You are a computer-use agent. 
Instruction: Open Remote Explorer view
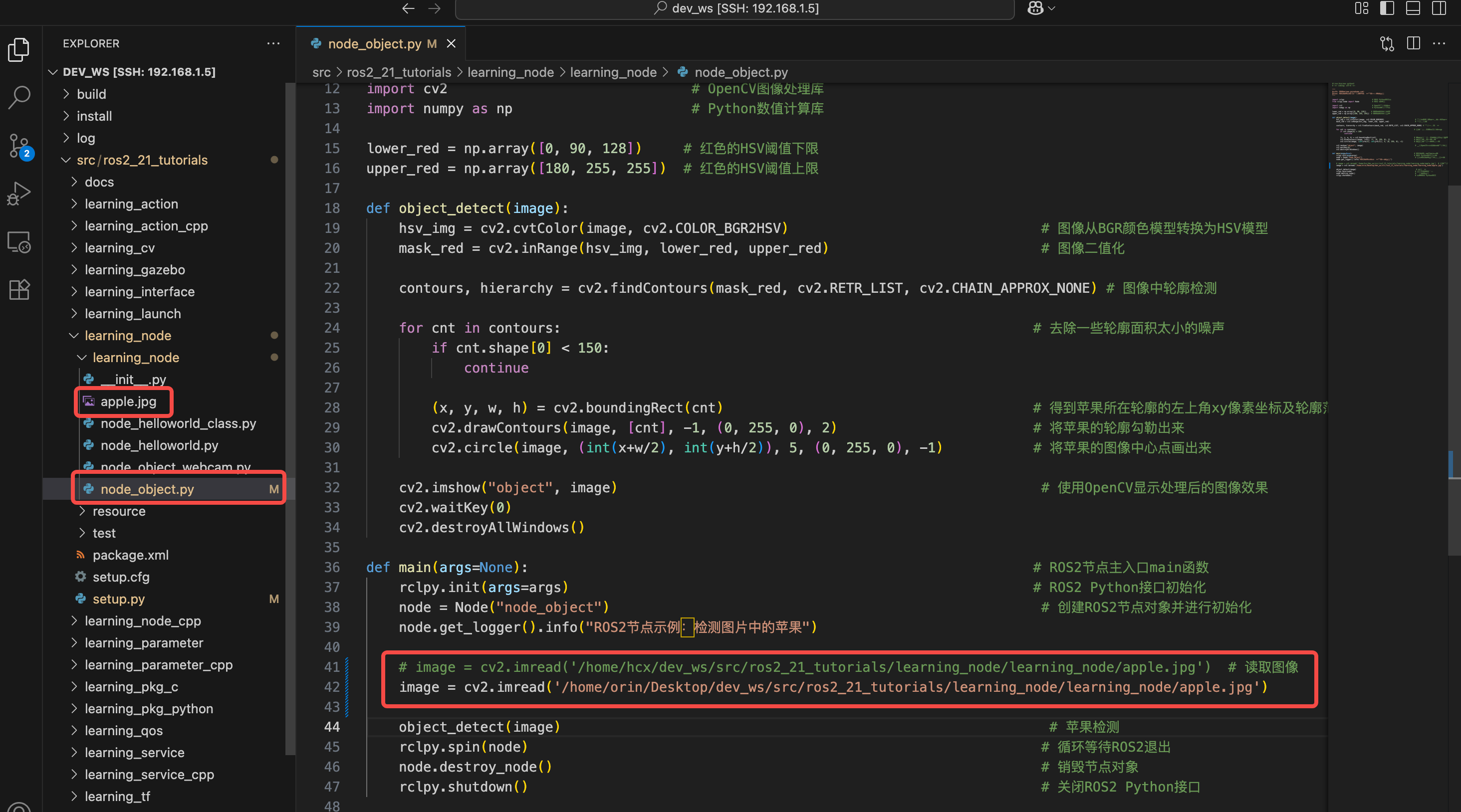pos(19,242)
